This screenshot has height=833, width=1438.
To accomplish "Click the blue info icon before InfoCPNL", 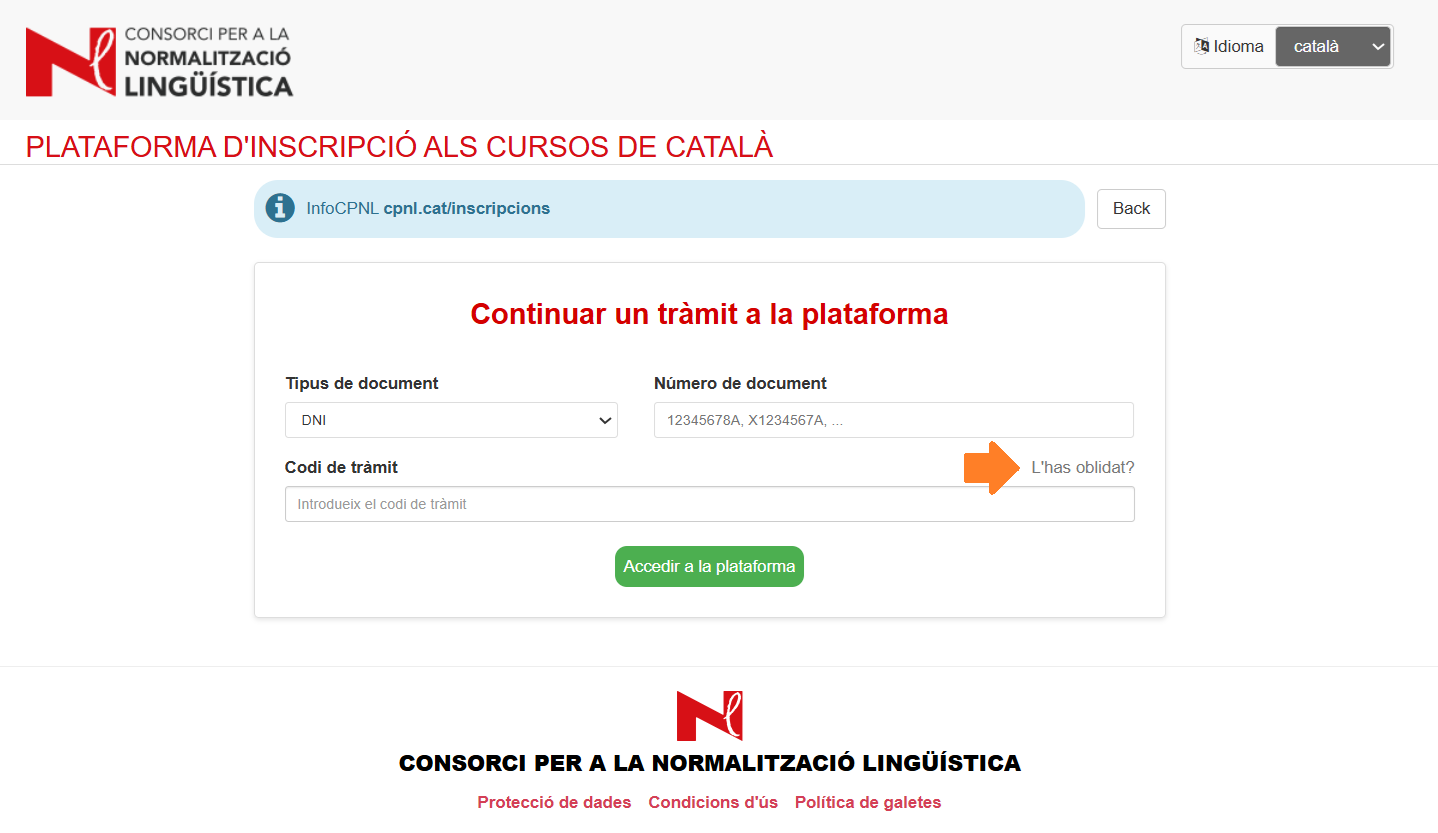I will [280, 208].
